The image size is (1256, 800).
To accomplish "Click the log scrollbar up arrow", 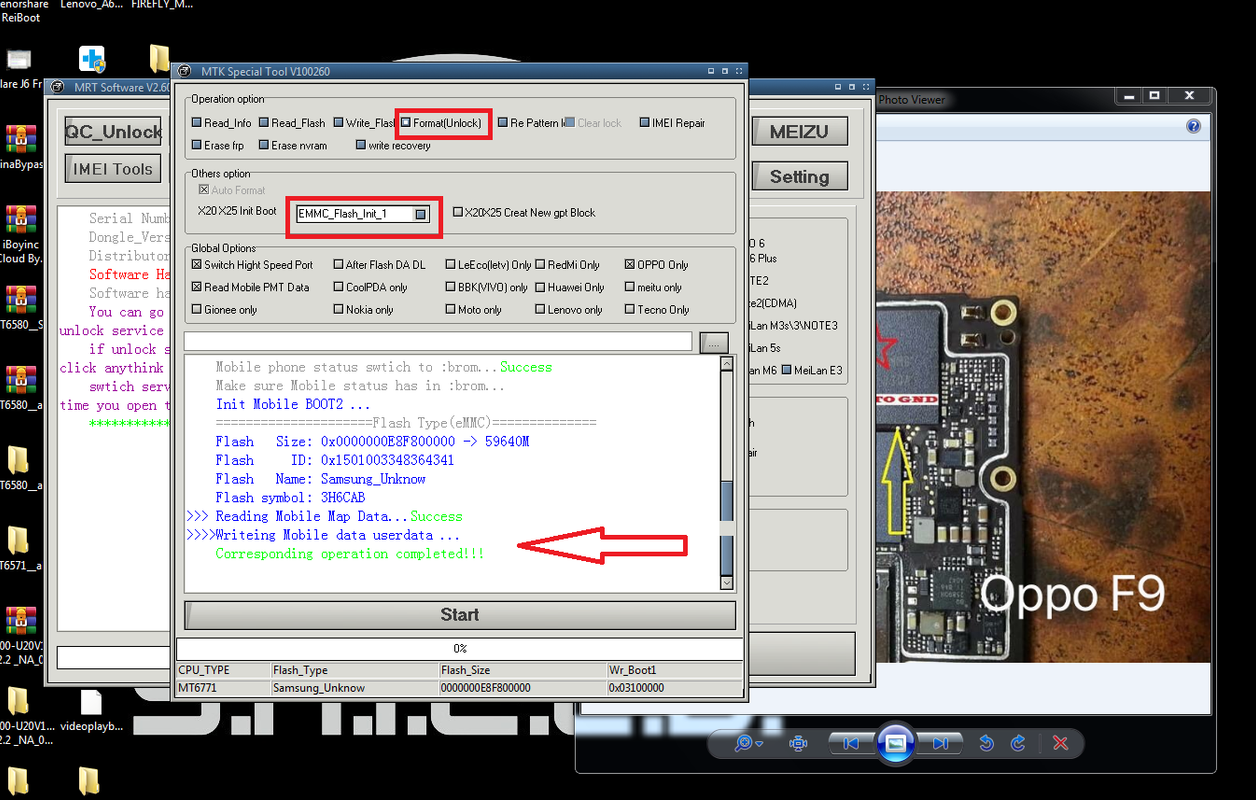I will pos(727,363).
